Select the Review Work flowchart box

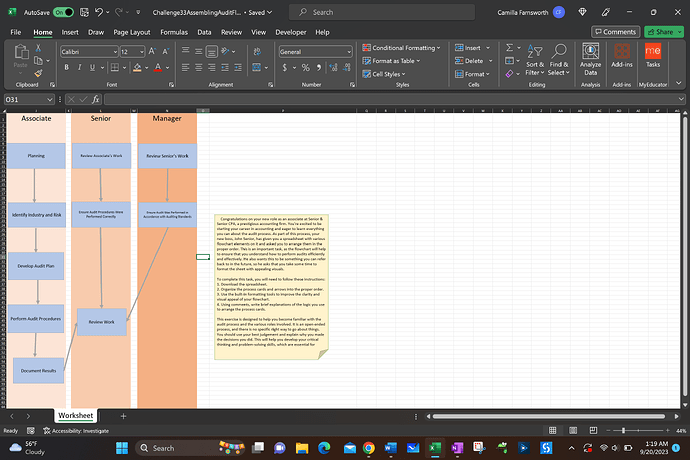[102, 322]
